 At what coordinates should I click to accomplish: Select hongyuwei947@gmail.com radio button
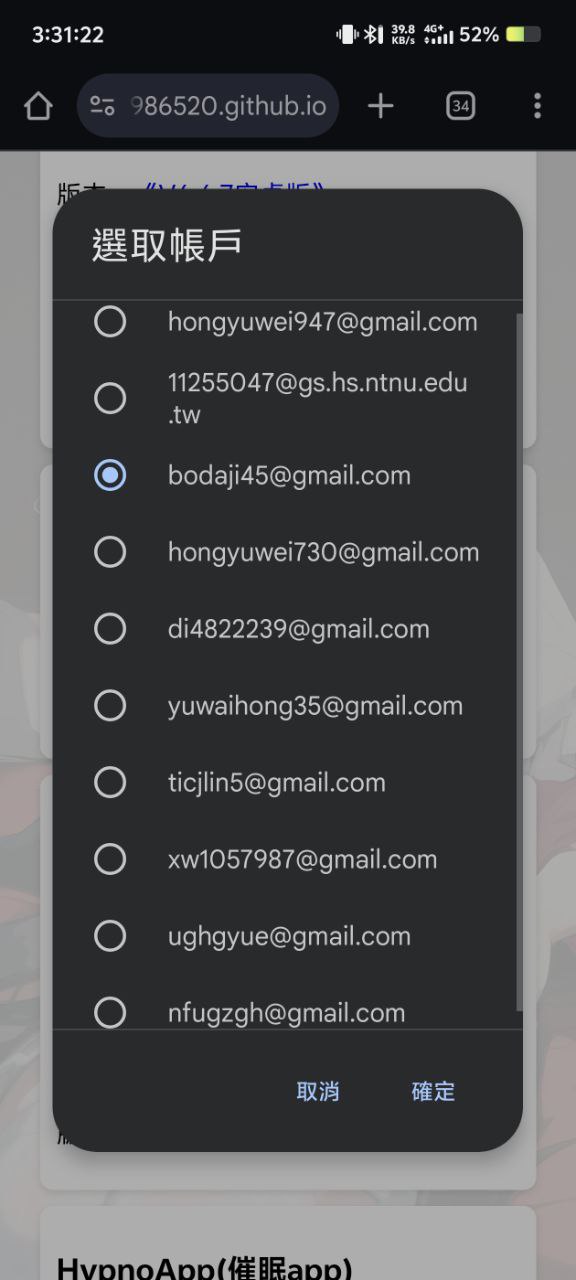tap(110, 322)
